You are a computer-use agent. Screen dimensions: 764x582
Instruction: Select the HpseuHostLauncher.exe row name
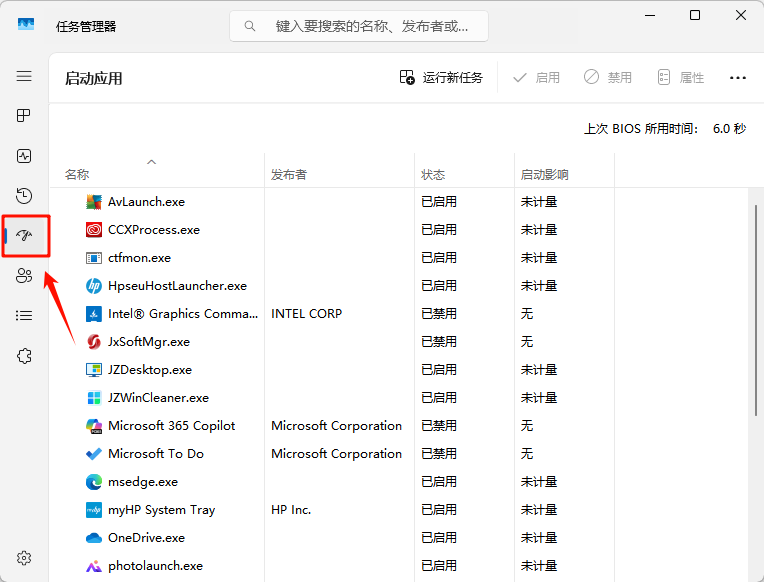(x=177, y=286)
